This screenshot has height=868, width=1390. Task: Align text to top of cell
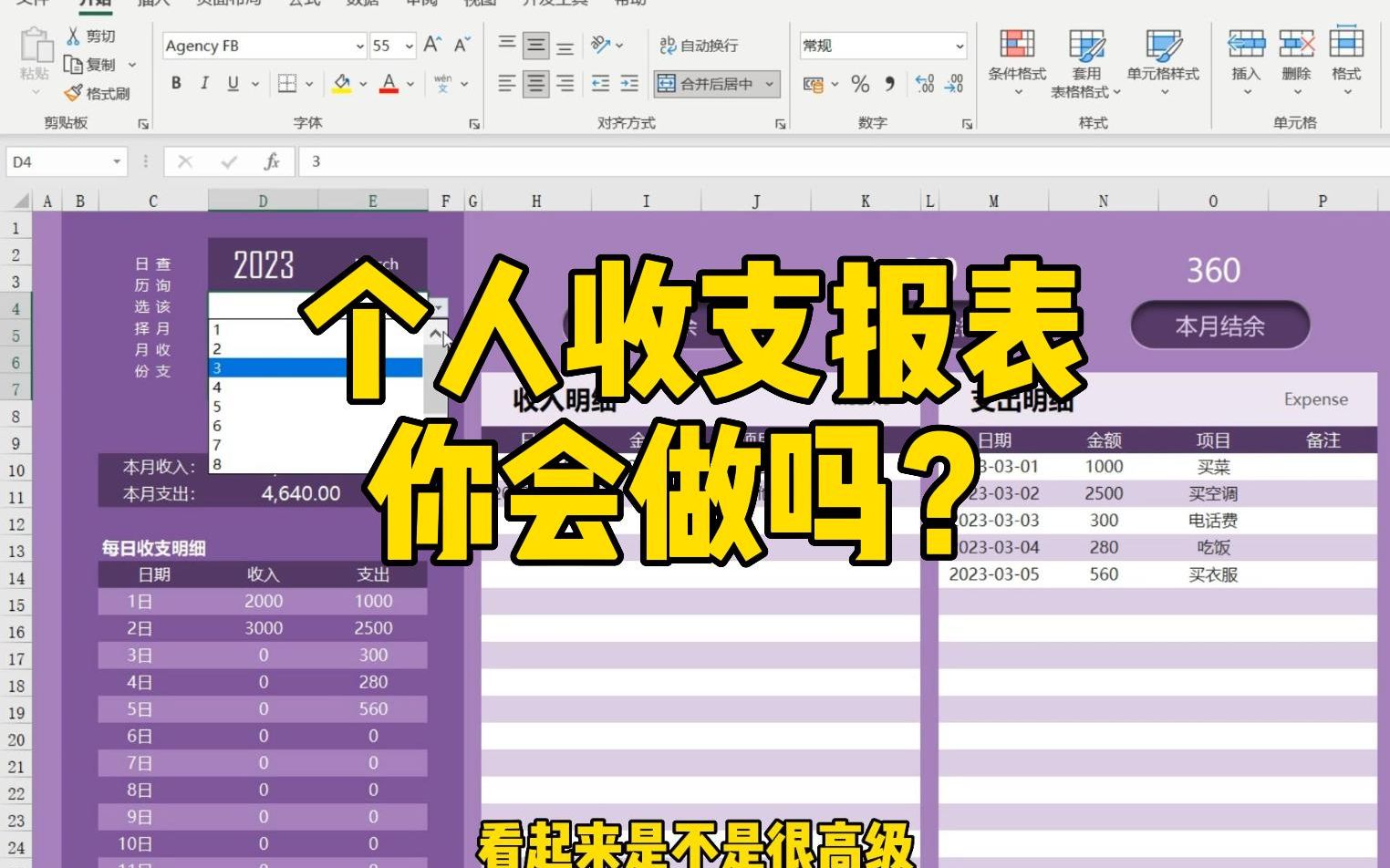[x=507, y=45]
